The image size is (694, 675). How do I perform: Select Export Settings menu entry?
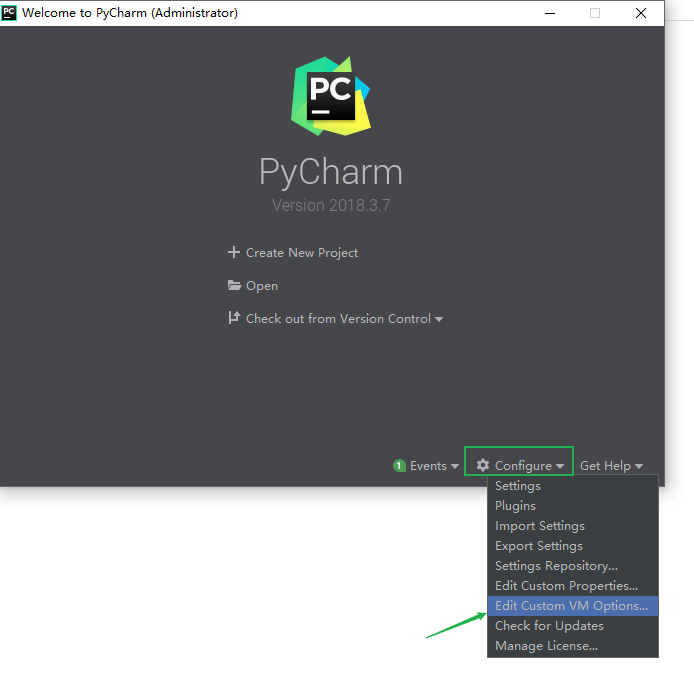pos(573,546)
